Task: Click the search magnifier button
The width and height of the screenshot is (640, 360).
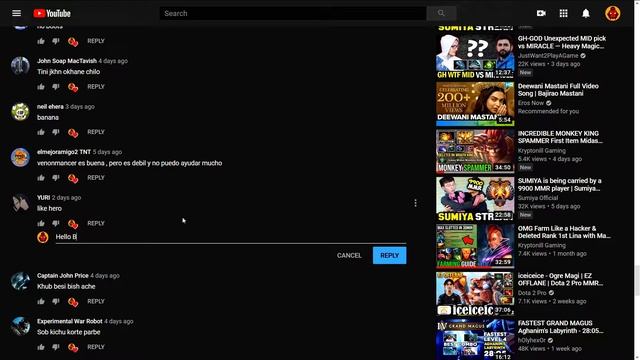Action: coord(441,13)
